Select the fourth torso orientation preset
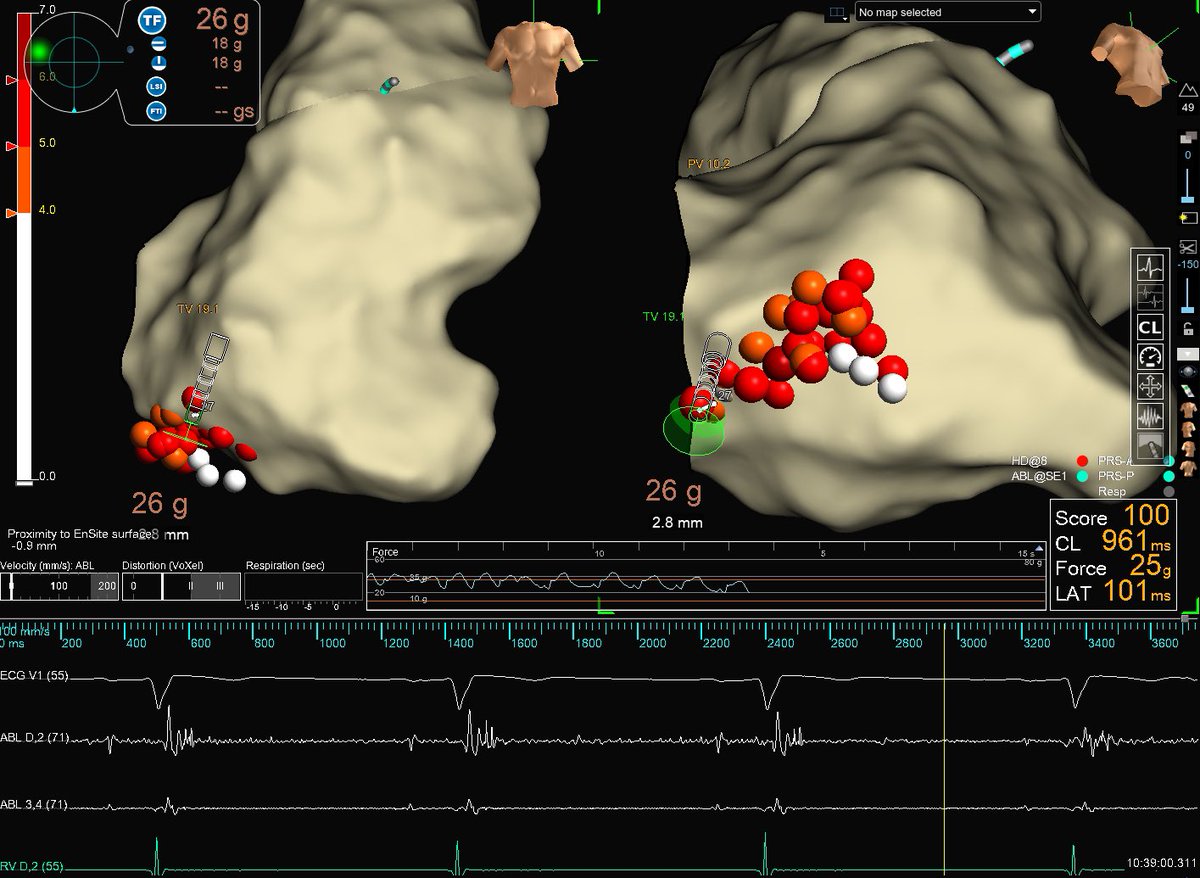This screenshot has width=1200, height=878. [x=1187, y=468]
